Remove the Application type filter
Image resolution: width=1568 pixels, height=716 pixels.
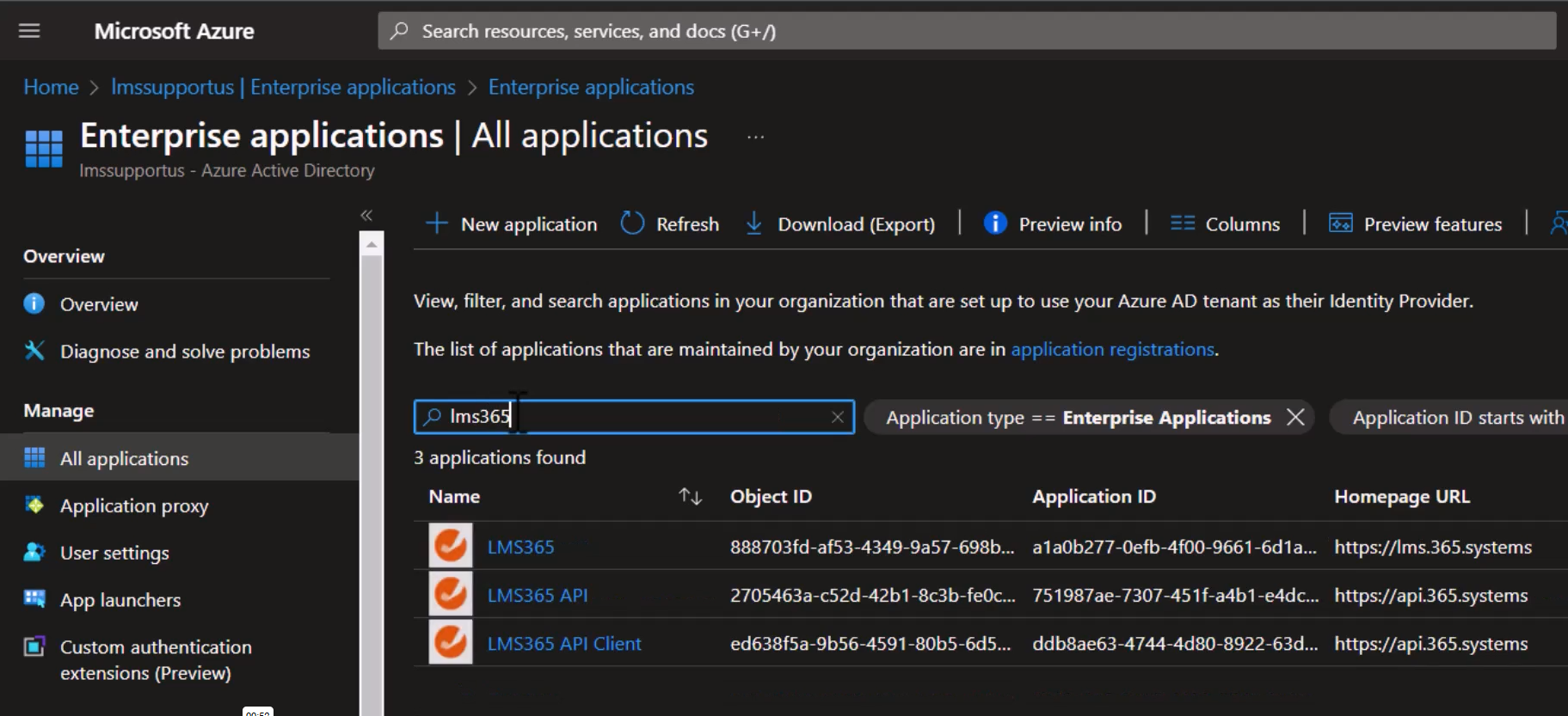pyautogui.click(x=1295, y=418)
